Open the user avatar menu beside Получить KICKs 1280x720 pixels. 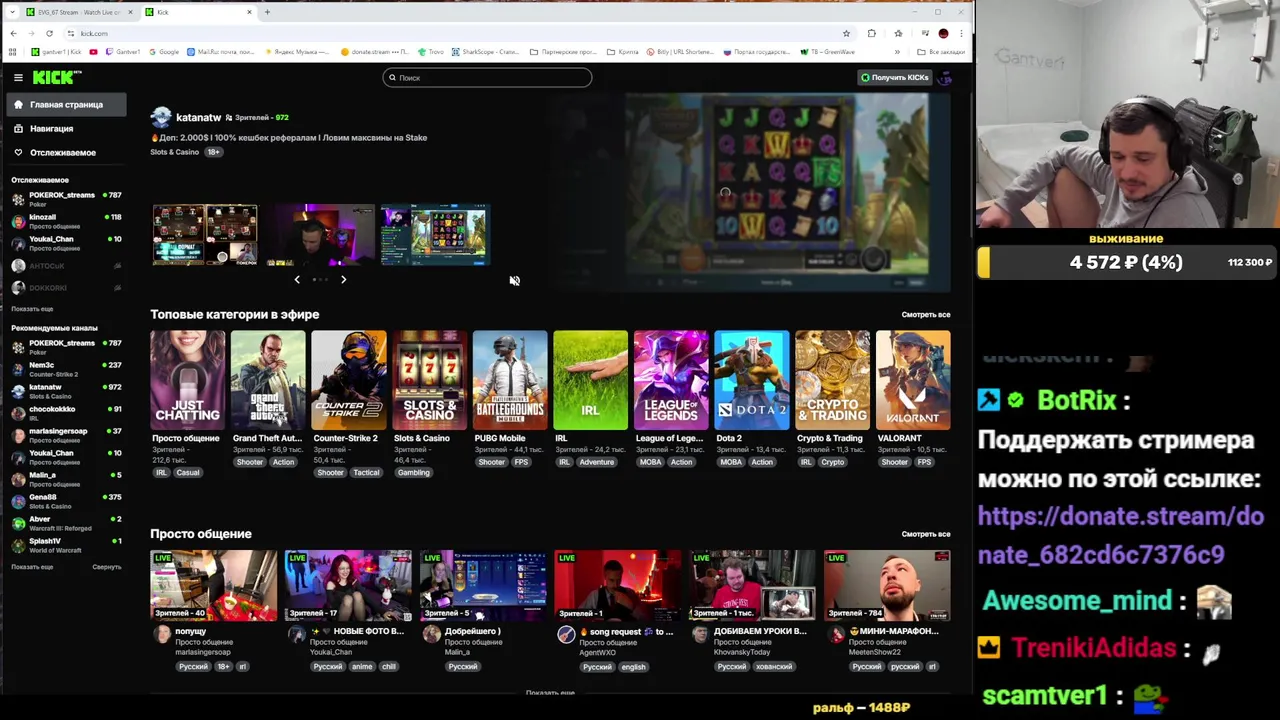pos(945,77)
